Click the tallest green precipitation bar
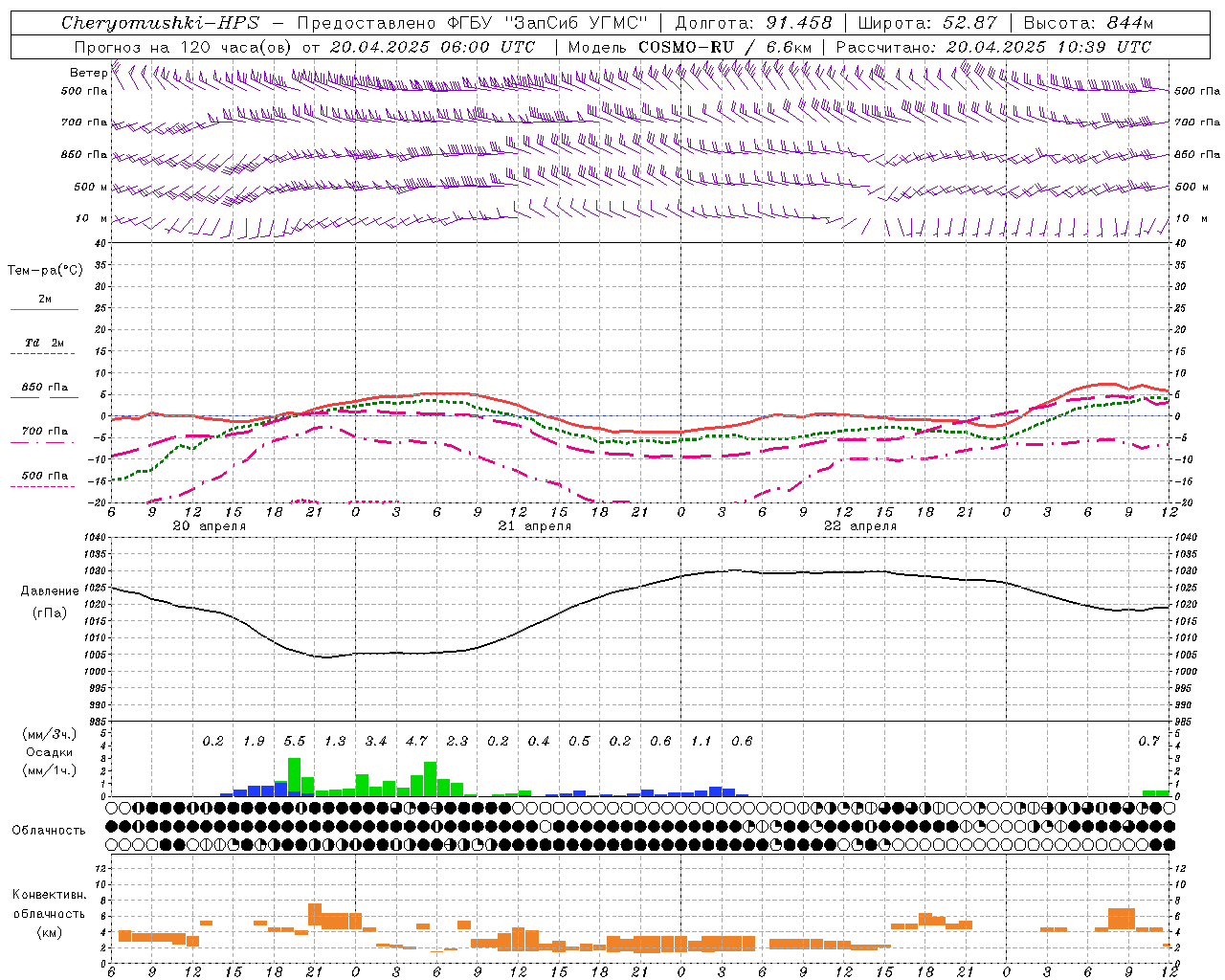The height and width of the screenshot is (980, 1225). click(294, 777)
